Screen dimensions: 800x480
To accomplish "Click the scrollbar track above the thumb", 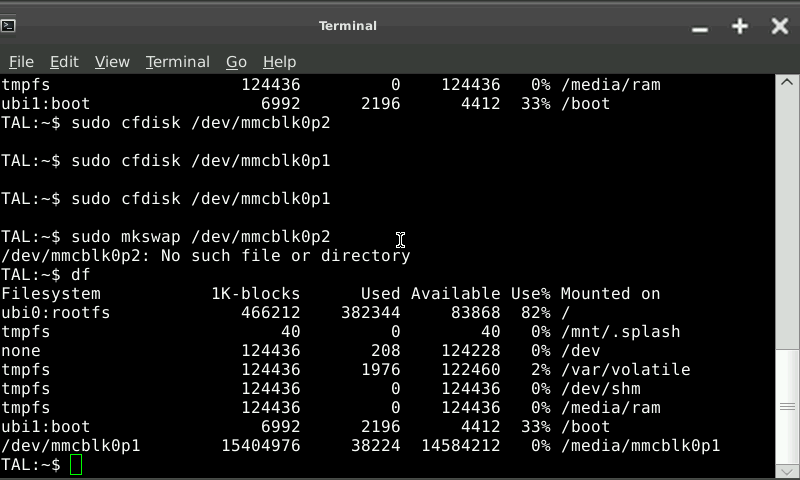I will click(x=789, y=220).
